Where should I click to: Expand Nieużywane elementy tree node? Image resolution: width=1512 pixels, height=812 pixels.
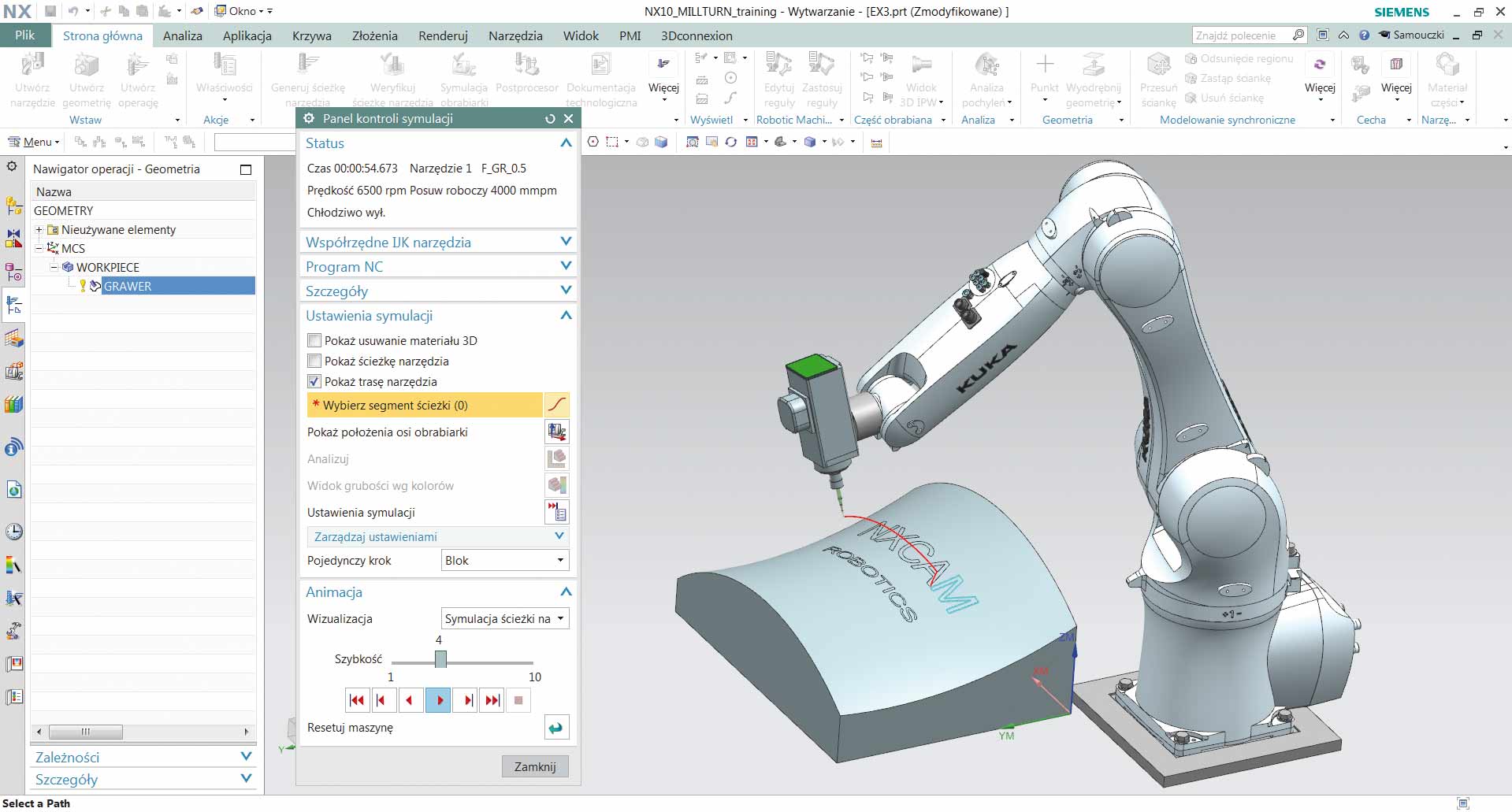(39, 229)
